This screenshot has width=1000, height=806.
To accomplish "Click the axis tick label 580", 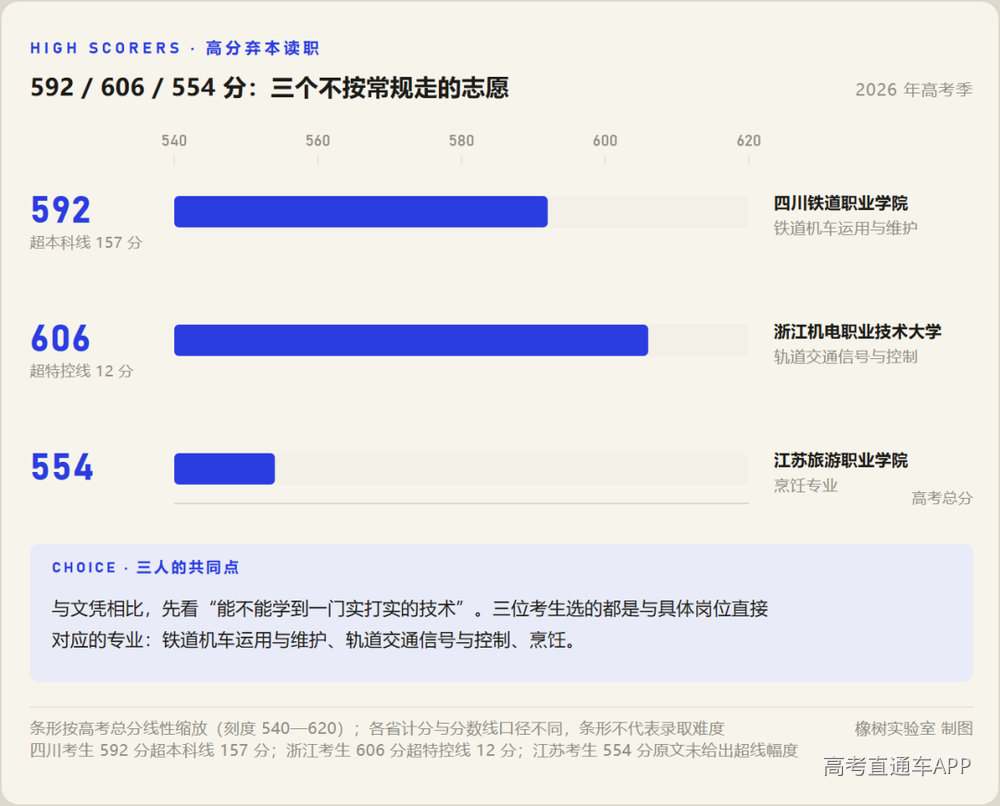I will 461,141.
